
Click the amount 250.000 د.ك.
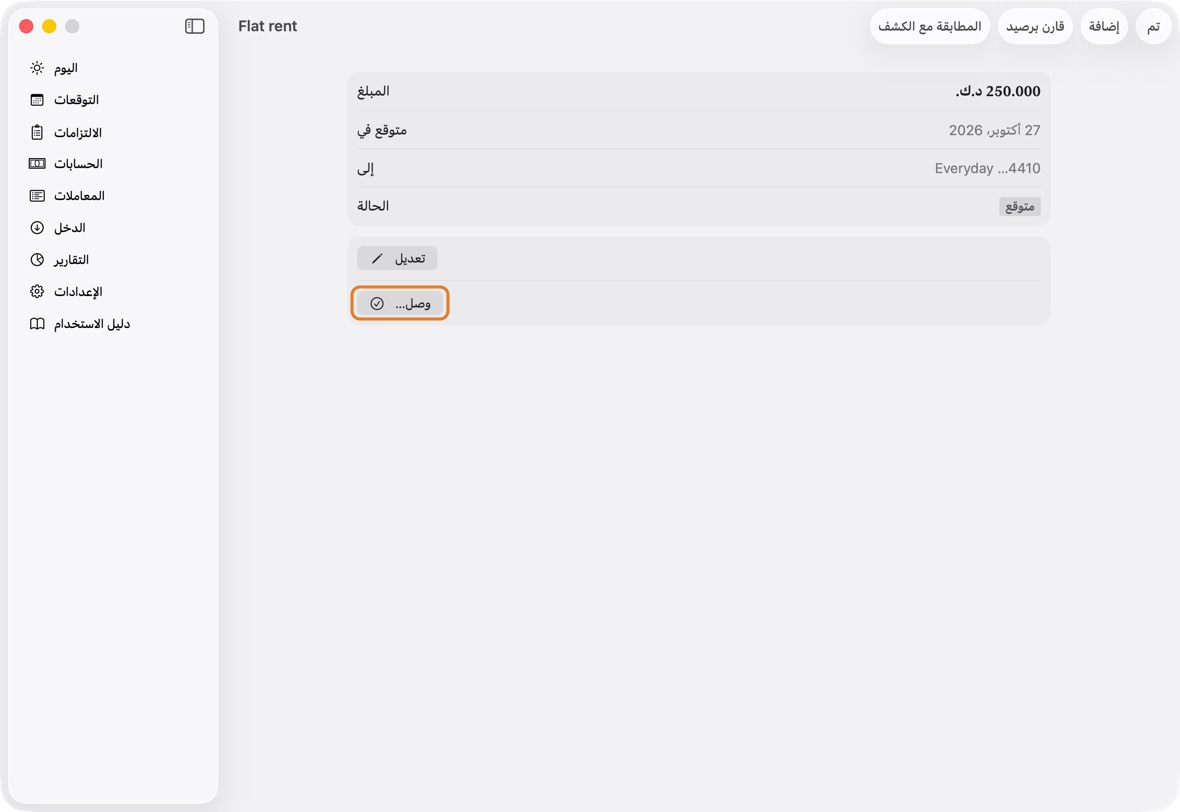998,91
